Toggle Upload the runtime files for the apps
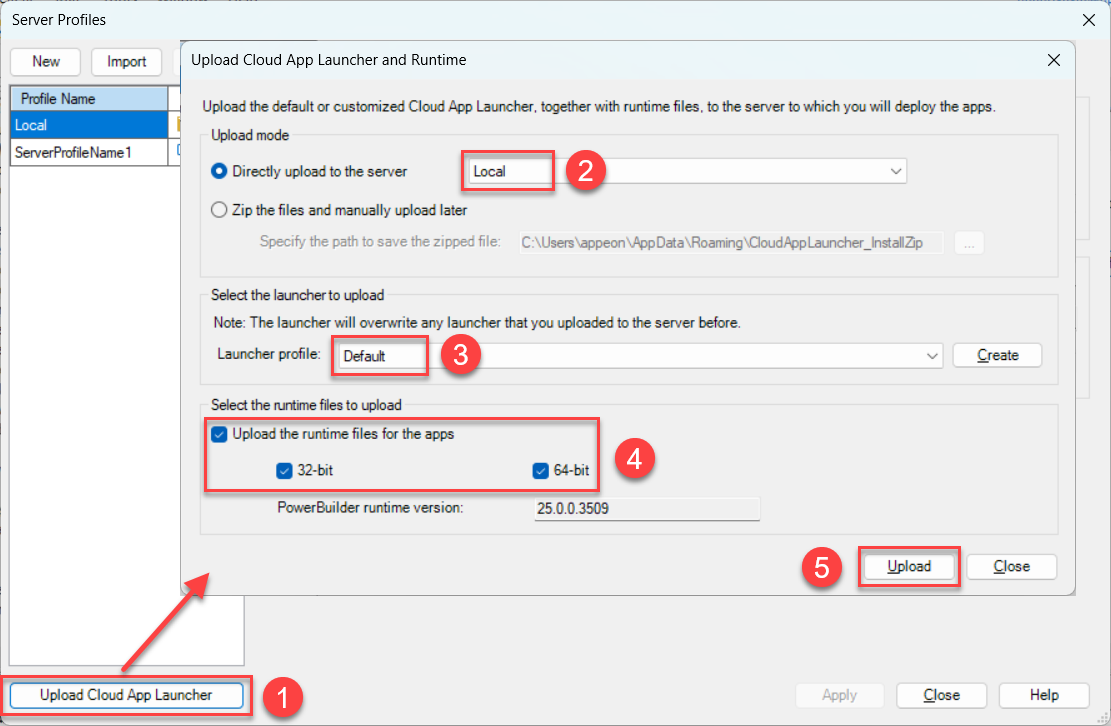The image size is (1111, 726). point(219,434)
